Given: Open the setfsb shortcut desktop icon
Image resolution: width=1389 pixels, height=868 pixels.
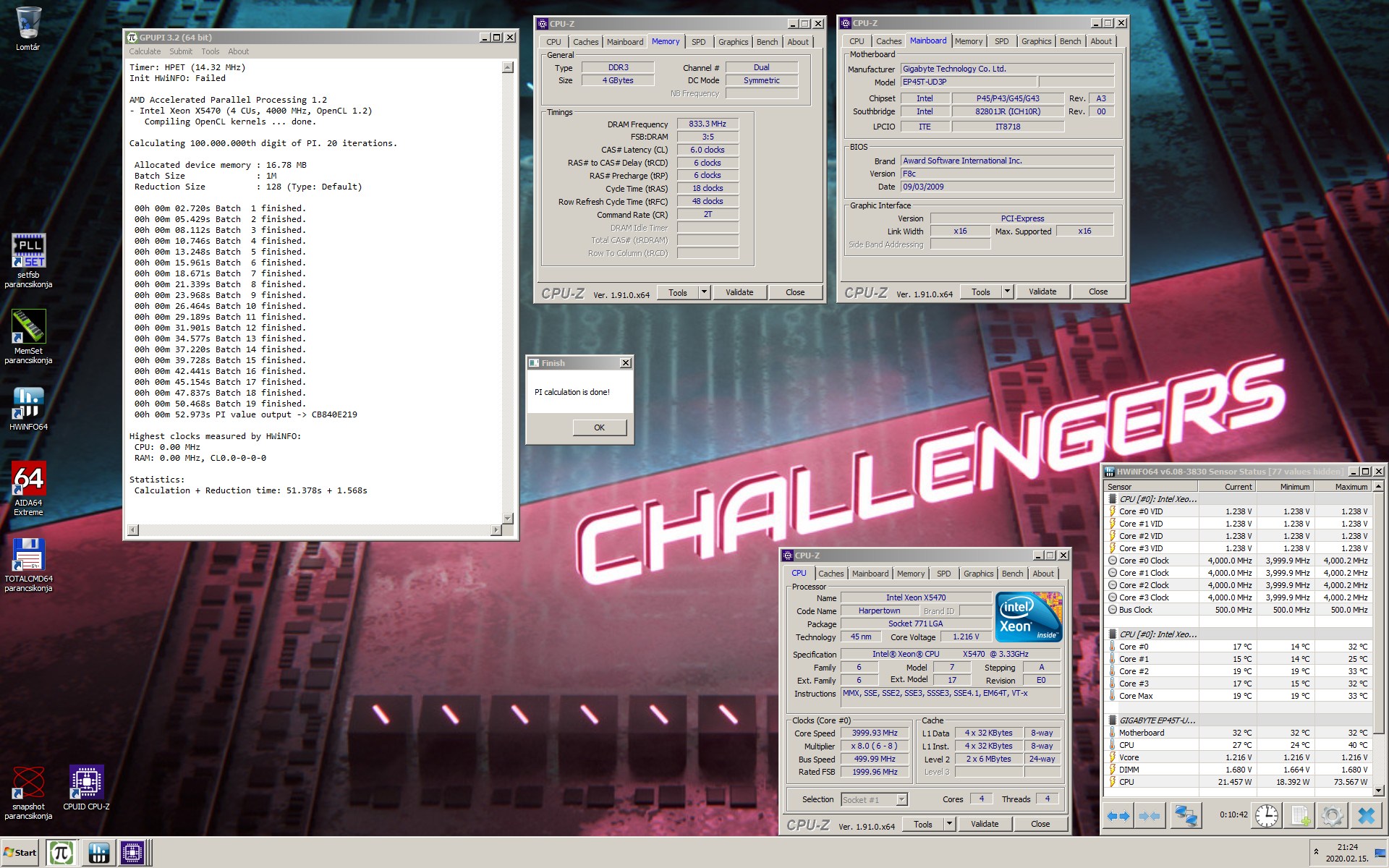Looking at the screenshot, I should pyautogui.click(x=28, y=260).
